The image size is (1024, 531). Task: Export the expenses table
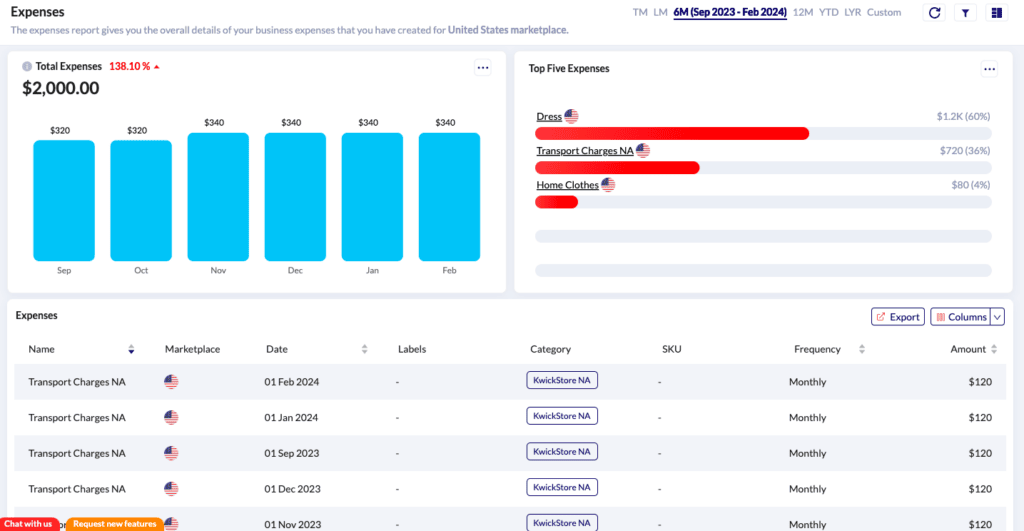point(897,317)
